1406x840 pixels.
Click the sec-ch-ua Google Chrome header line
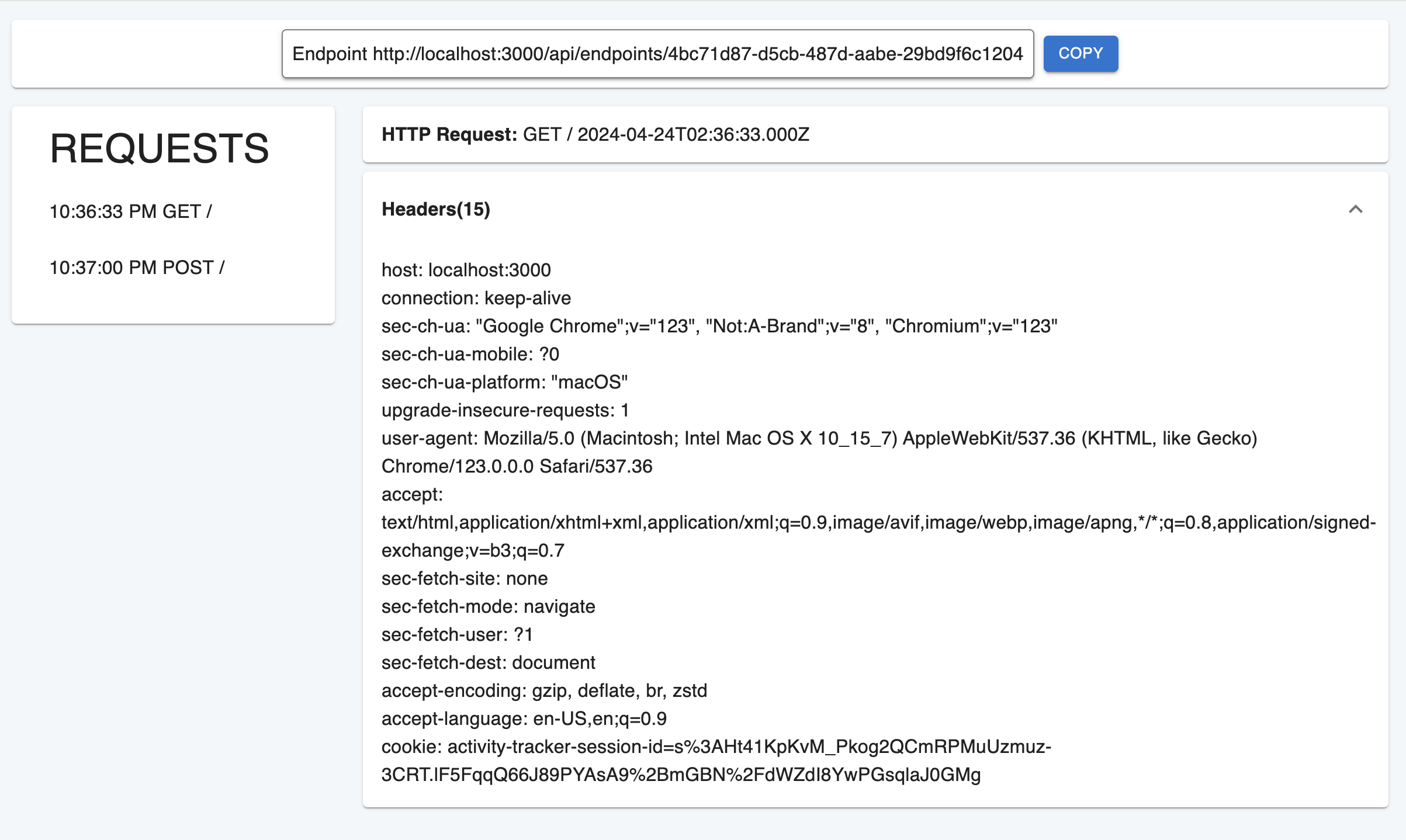click(719, 326)
